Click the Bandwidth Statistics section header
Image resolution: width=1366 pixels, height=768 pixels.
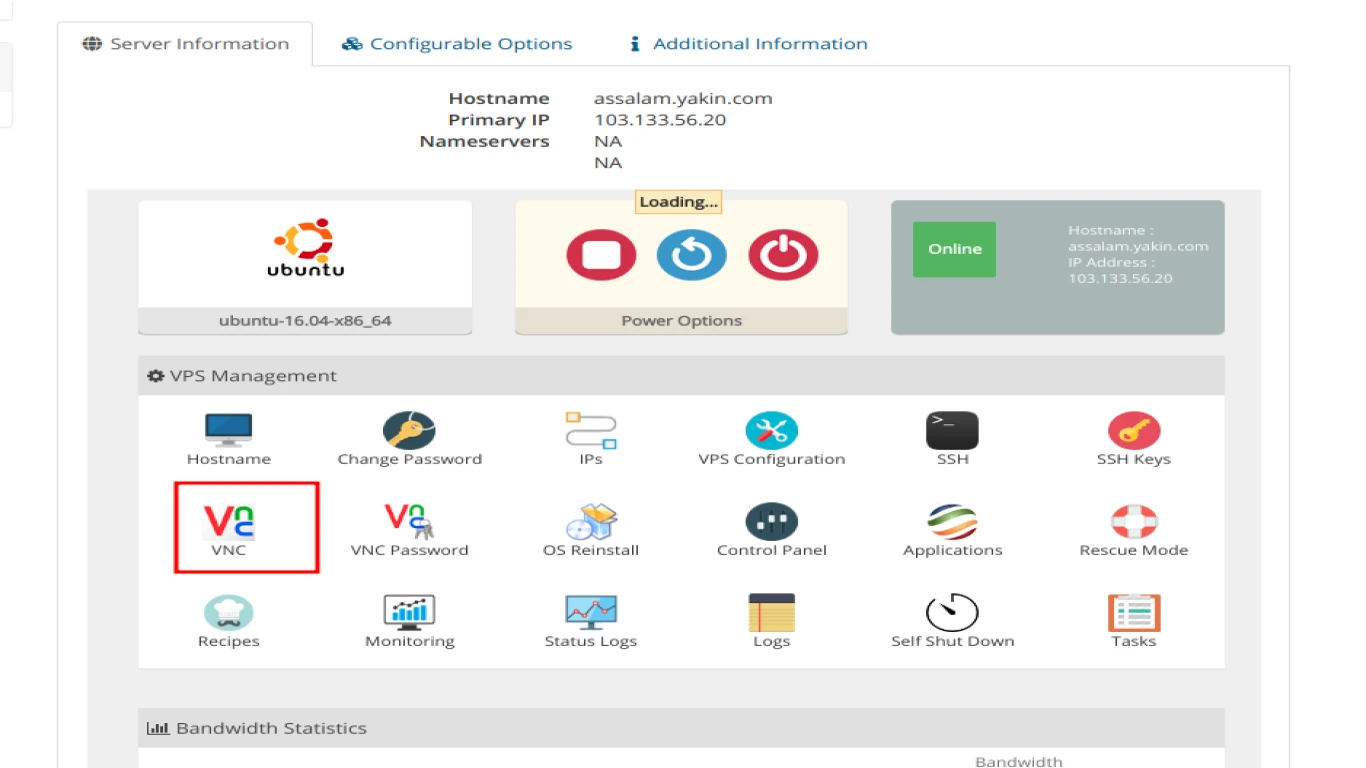(x=681, y=728)
